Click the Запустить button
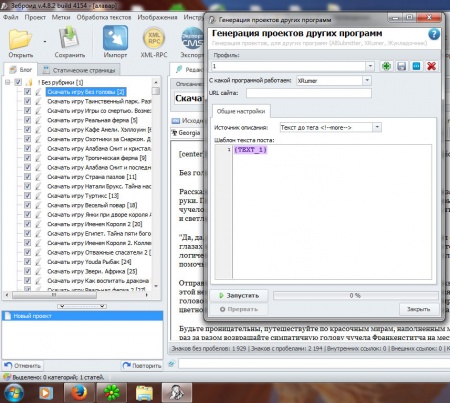The width and height of the screenshot is (450, 403). pos(239,296)
